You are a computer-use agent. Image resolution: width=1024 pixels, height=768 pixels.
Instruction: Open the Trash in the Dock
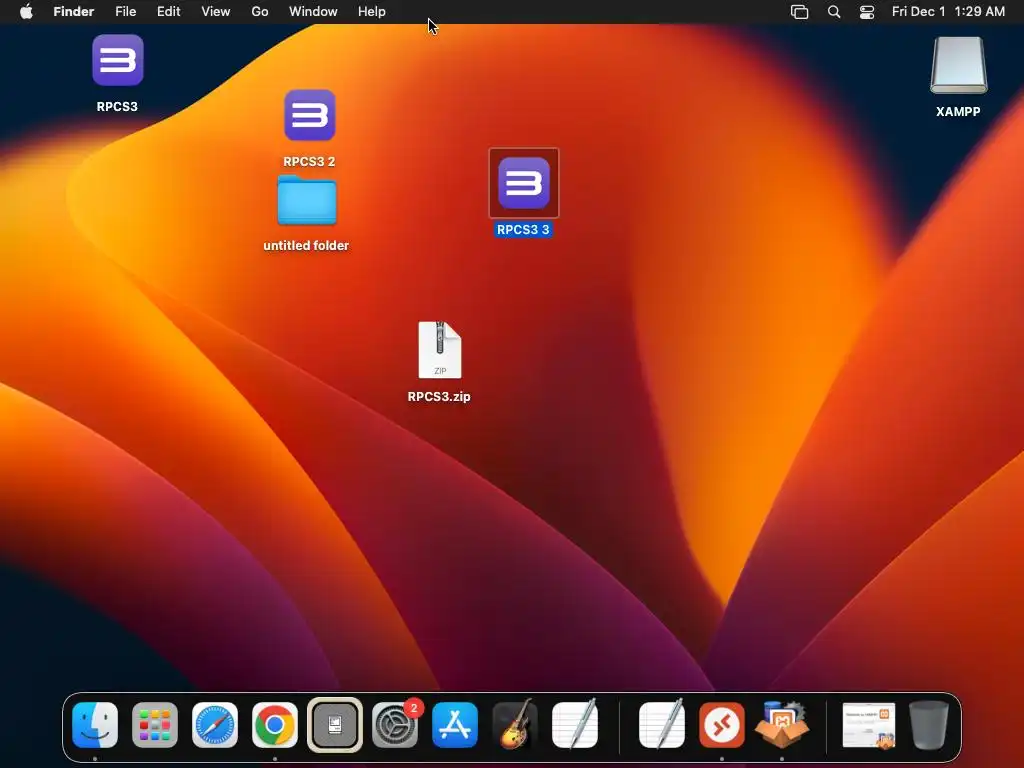[x=929, y=725]
